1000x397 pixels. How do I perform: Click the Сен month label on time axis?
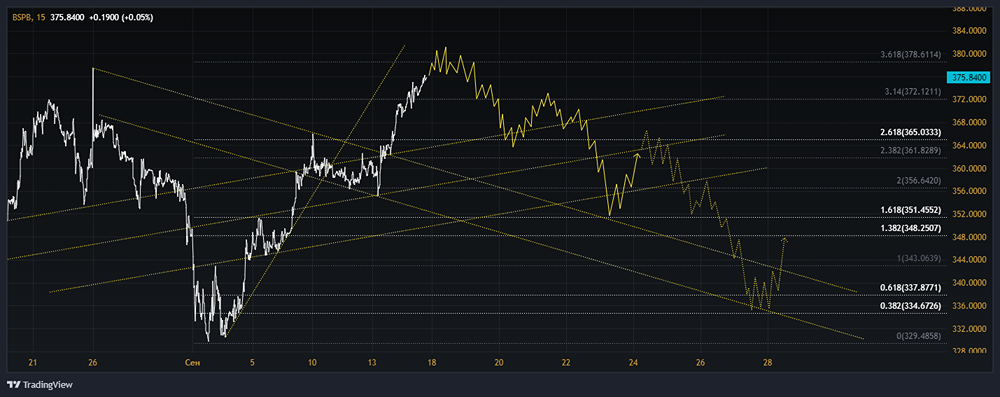(x=192, y=363)
